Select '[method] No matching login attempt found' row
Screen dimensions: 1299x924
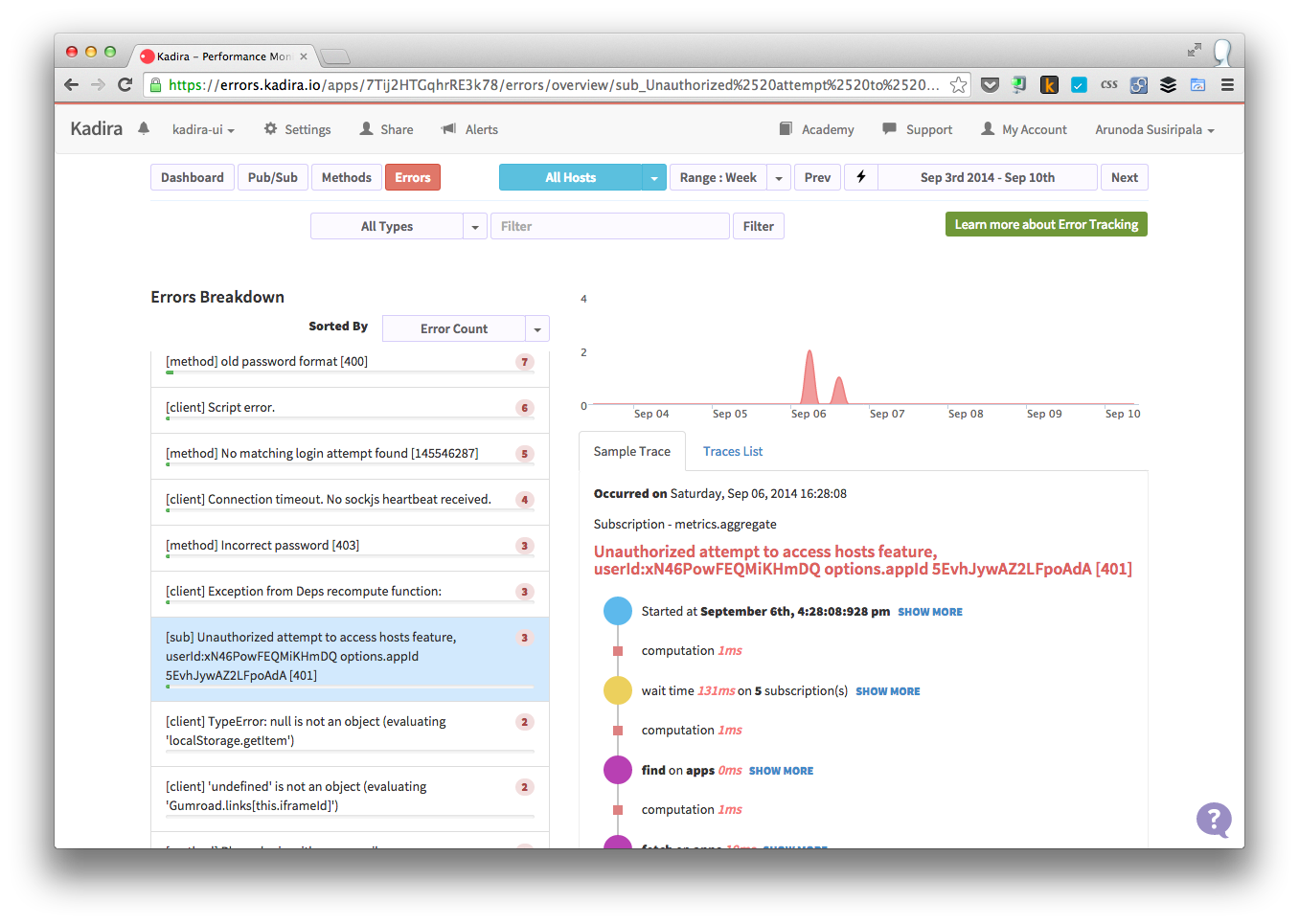click(350, 456)
